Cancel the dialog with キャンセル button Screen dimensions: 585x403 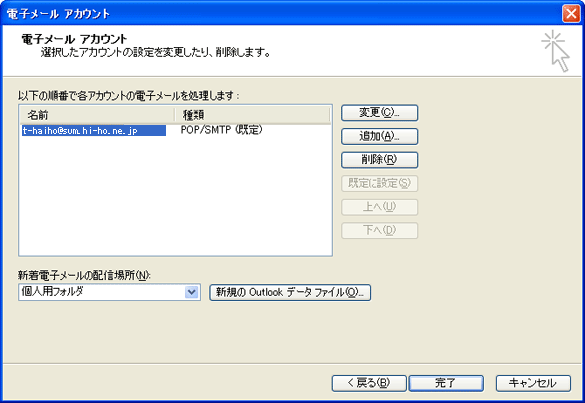pos(533,383)
